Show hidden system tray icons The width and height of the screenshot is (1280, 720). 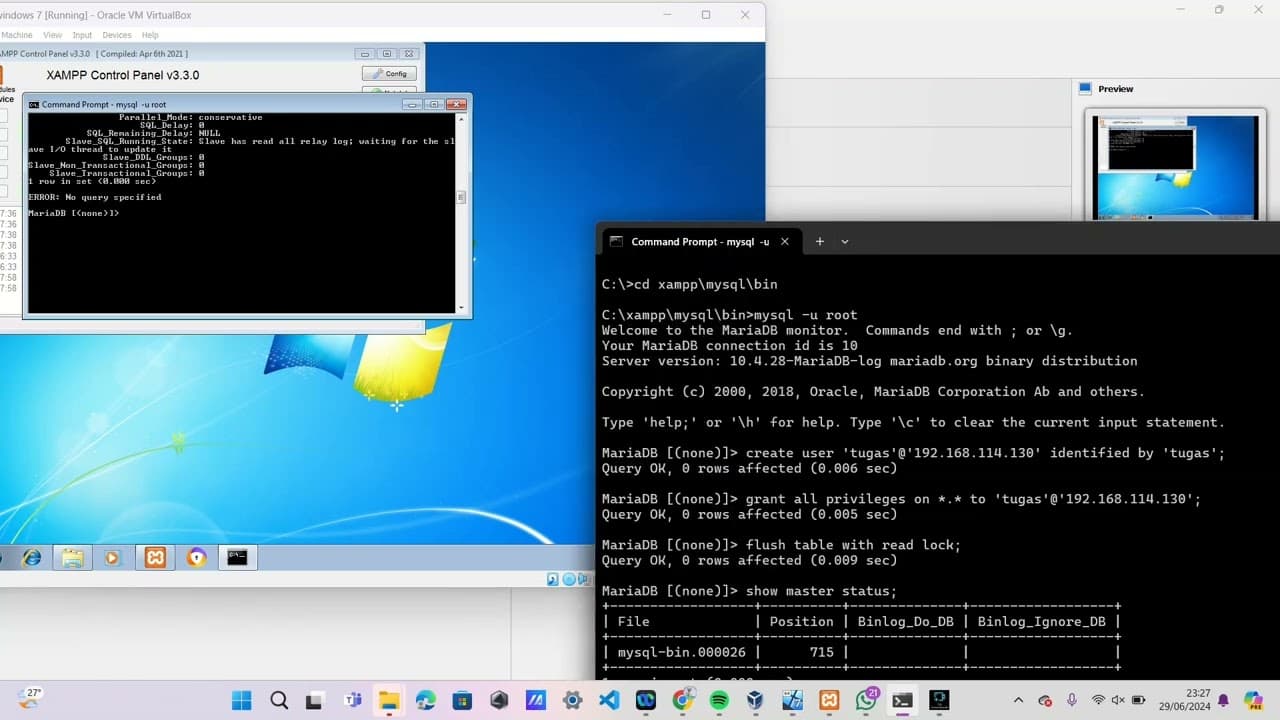point(1018,700)
